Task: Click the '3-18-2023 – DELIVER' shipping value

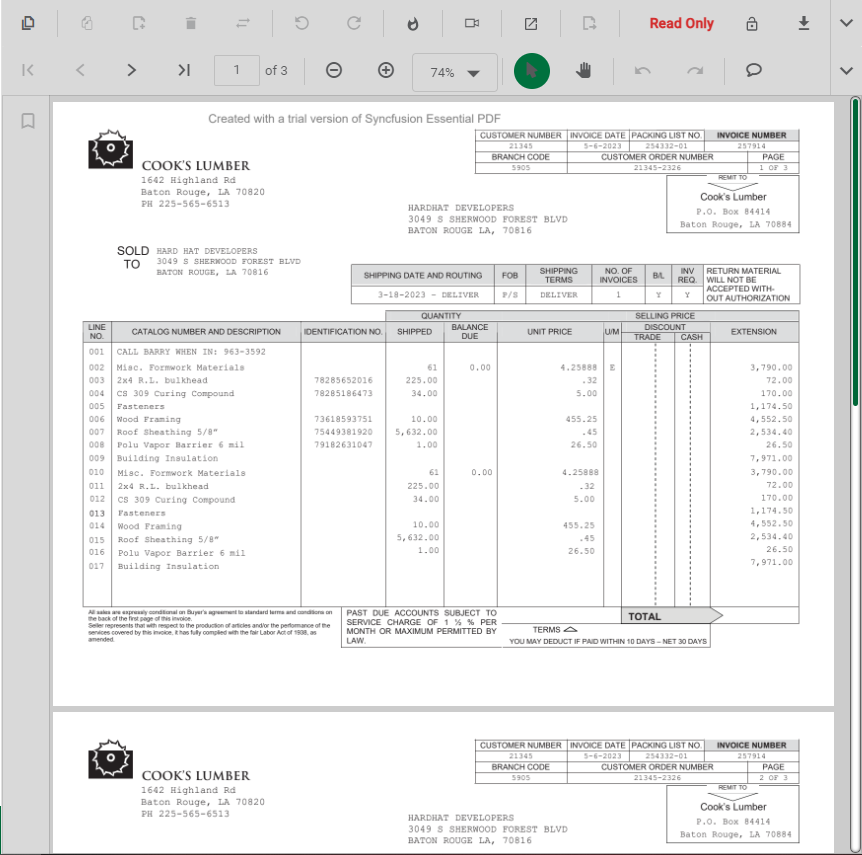Action: coord(428,295)
